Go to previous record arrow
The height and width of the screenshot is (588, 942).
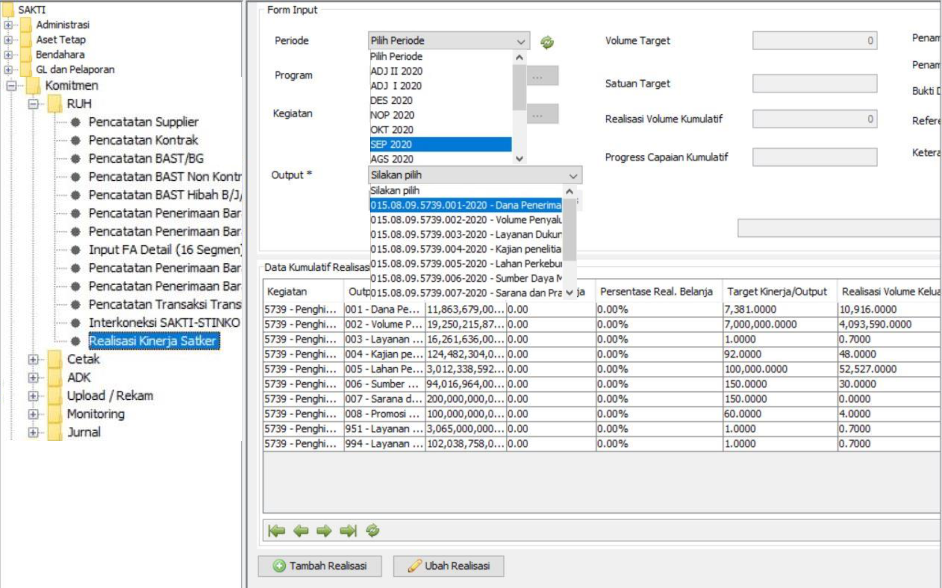click(x=300, y=531)
